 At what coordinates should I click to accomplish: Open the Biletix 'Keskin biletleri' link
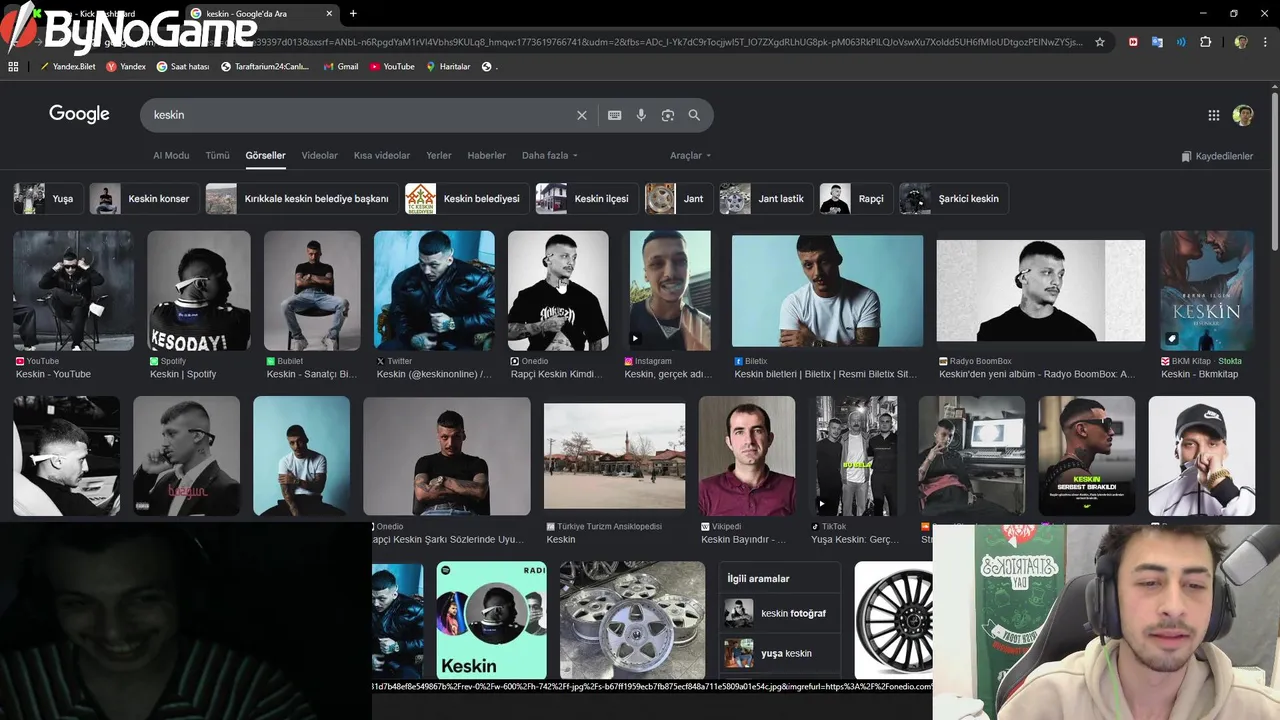[825, 374]
